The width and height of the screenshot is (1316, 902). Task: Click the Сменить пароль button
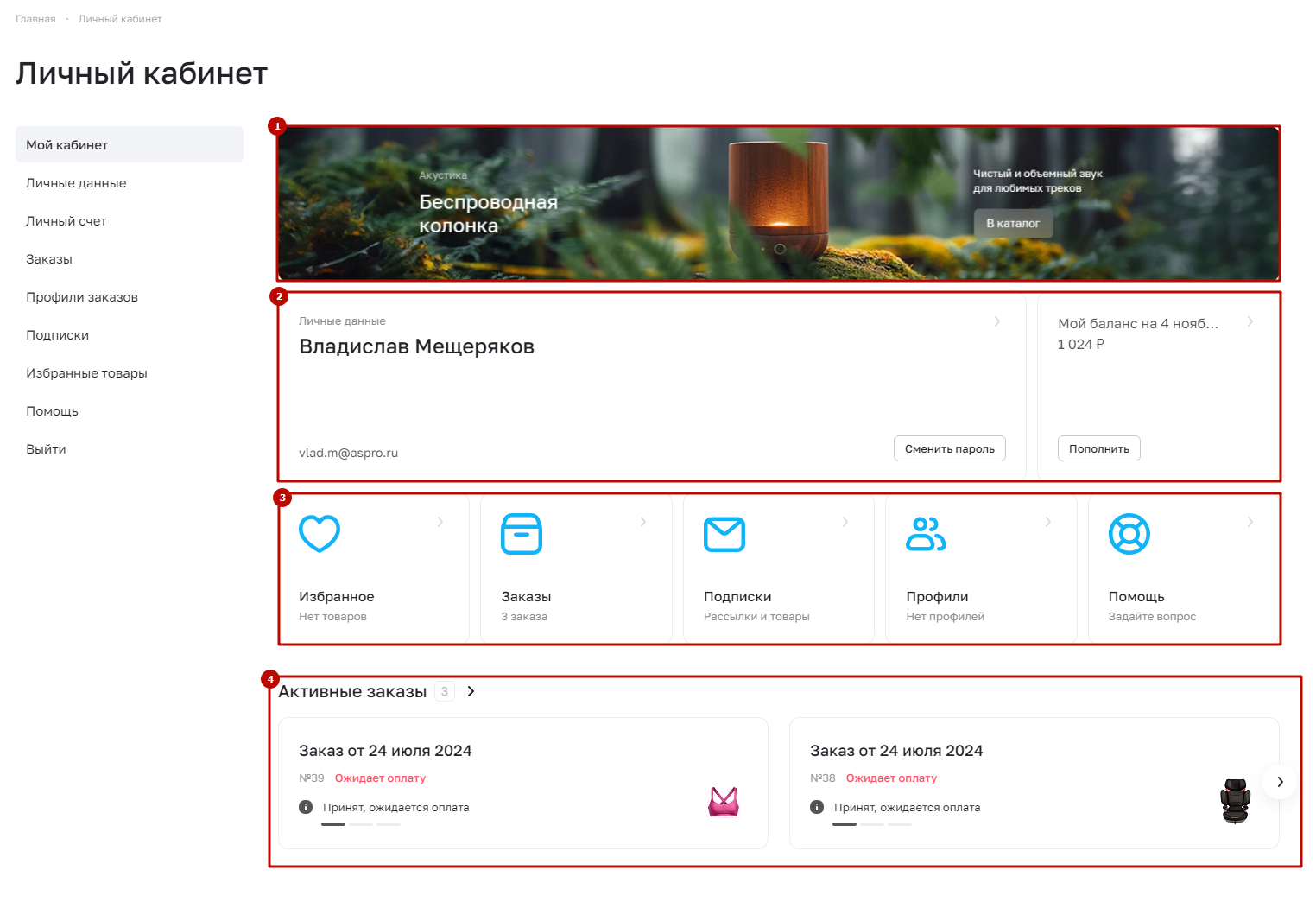[x=950, y=448]
